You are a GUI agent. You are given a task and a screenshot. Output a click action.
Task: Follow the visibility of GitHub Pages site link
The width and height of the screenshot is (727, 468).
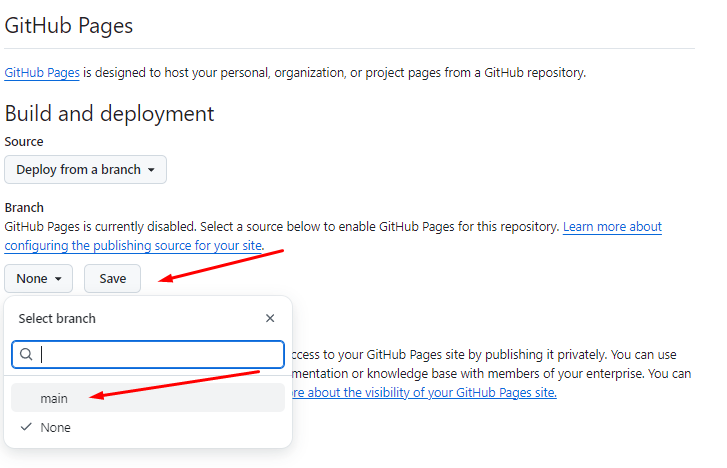tap(424, 392)
